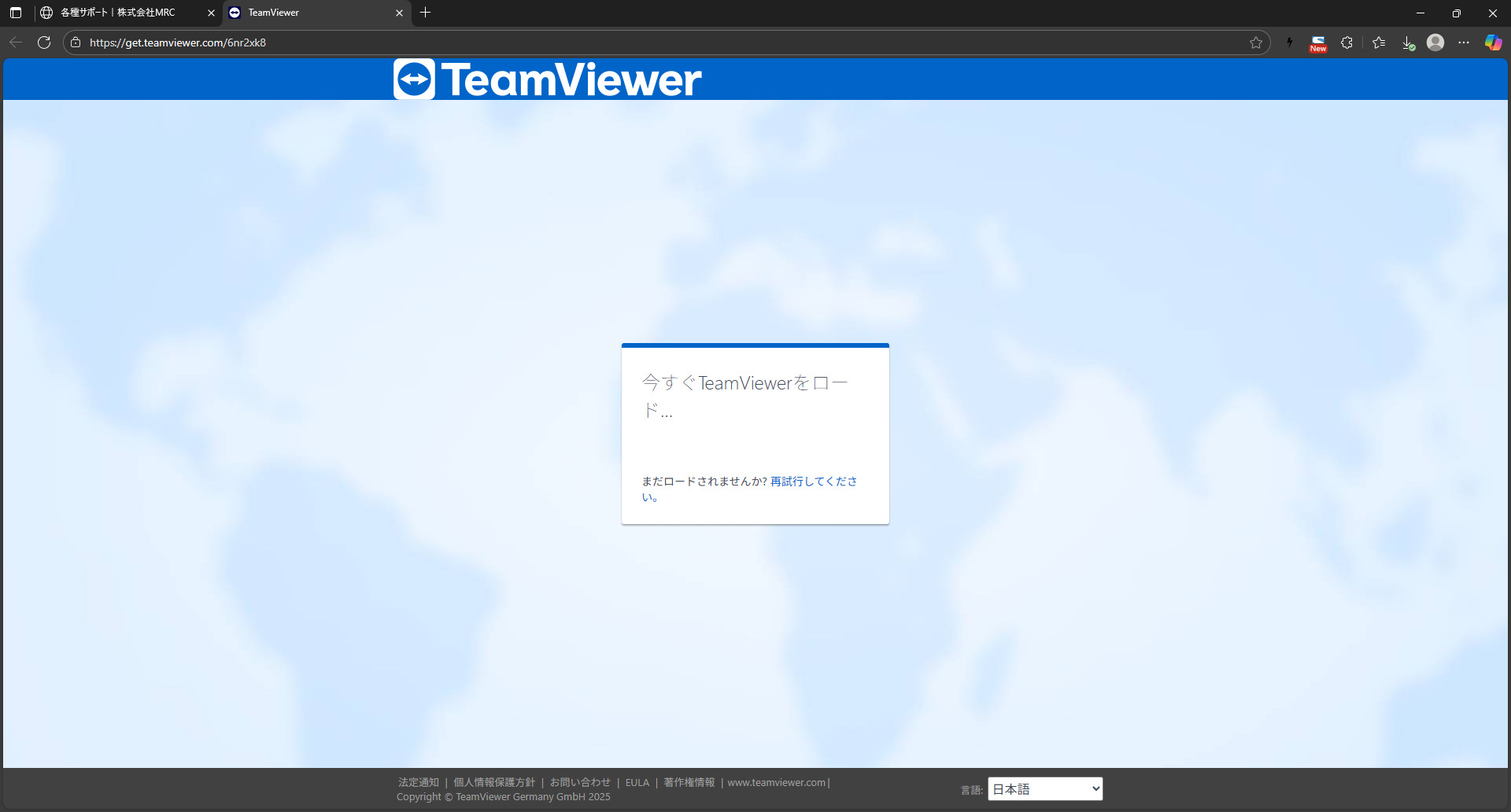Viewport: 1511px width, 812px height.
Task: Open the Downloads icon in the toolbar
Action: [1408, 42]
